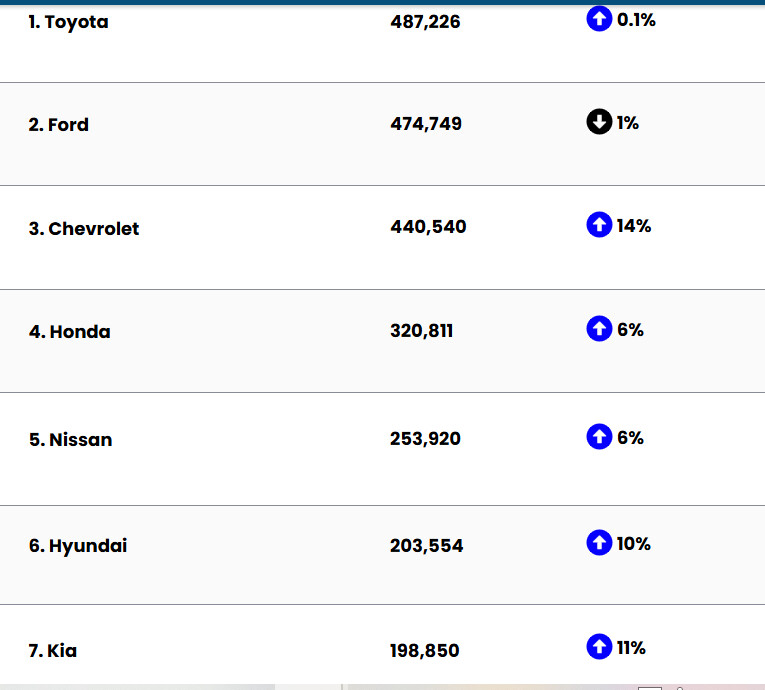This screenshot has width=765, height=690.
Task: Click the up arrow next to Chevrolet's 14%
Action: pyautogui.click(x=599, y=226)
